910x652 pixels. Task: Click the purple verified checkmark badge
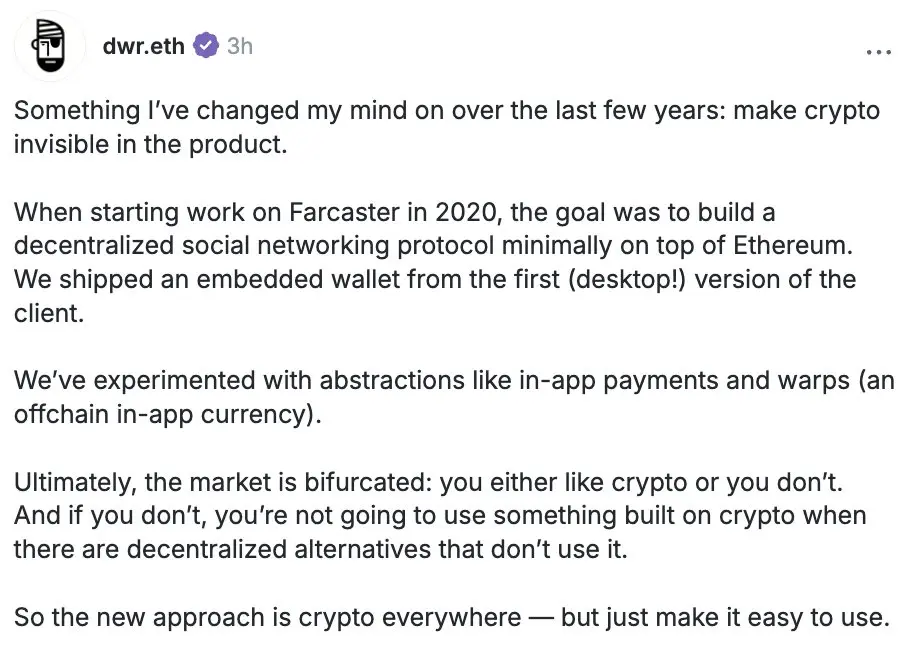pos(205,46)
